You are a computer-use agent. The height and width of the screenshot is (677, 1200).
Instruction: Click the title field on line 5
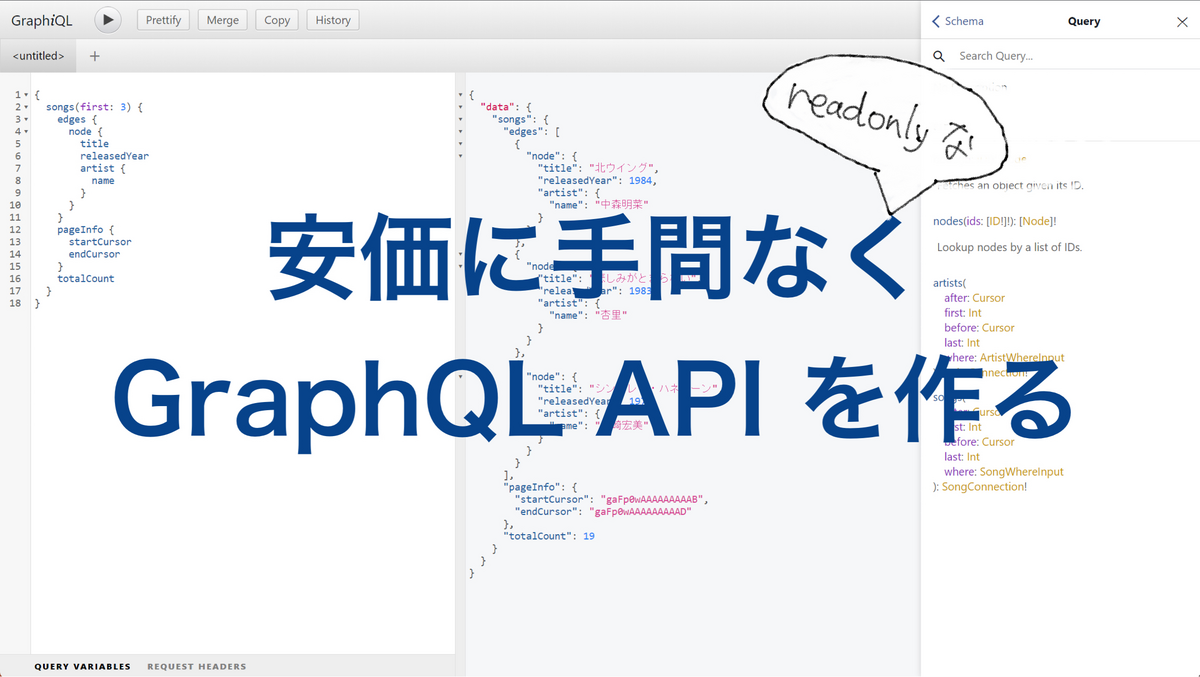coord(94,144)
